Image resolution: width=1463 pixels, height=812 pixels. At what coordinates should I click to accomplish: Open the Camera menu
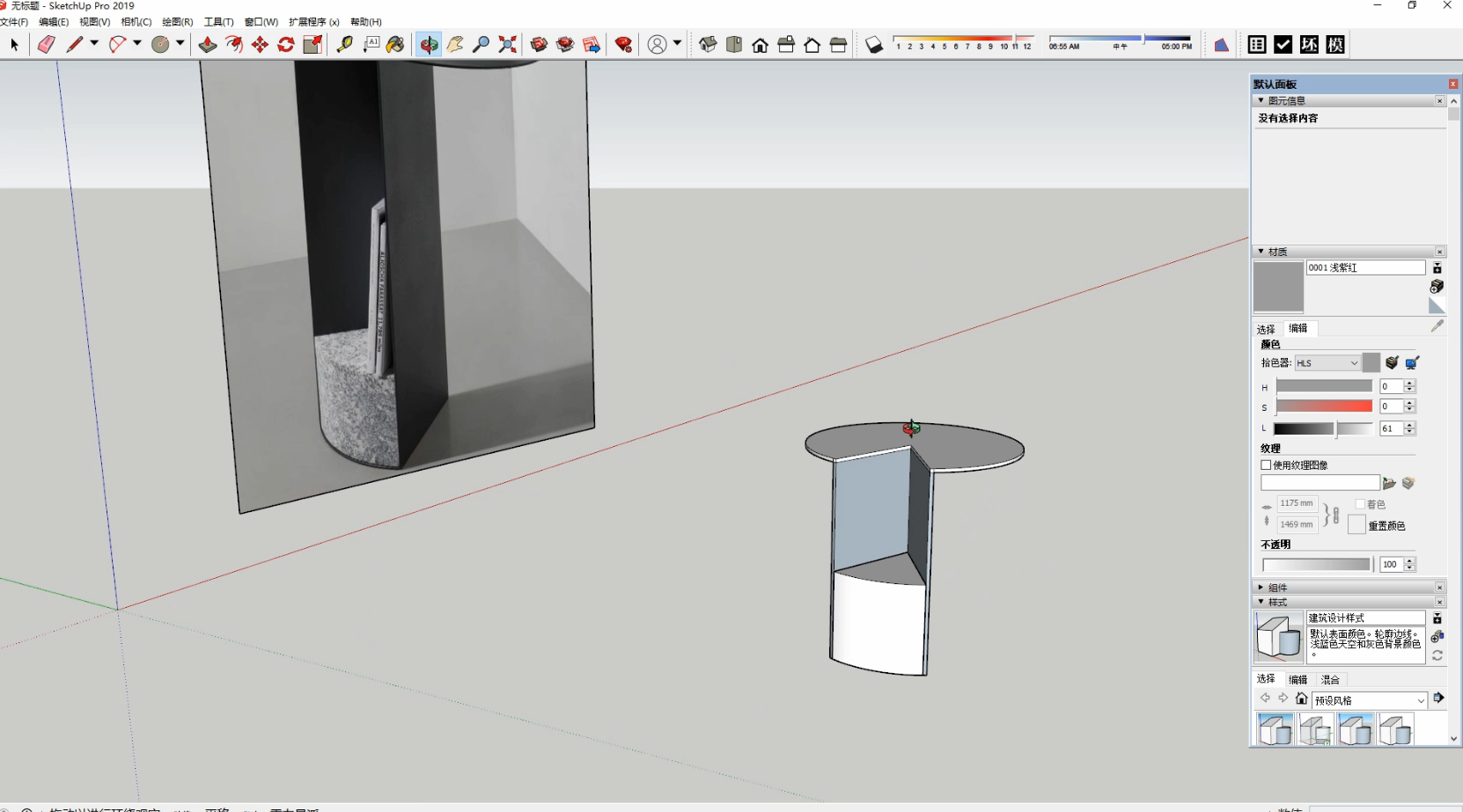(136, 22)
